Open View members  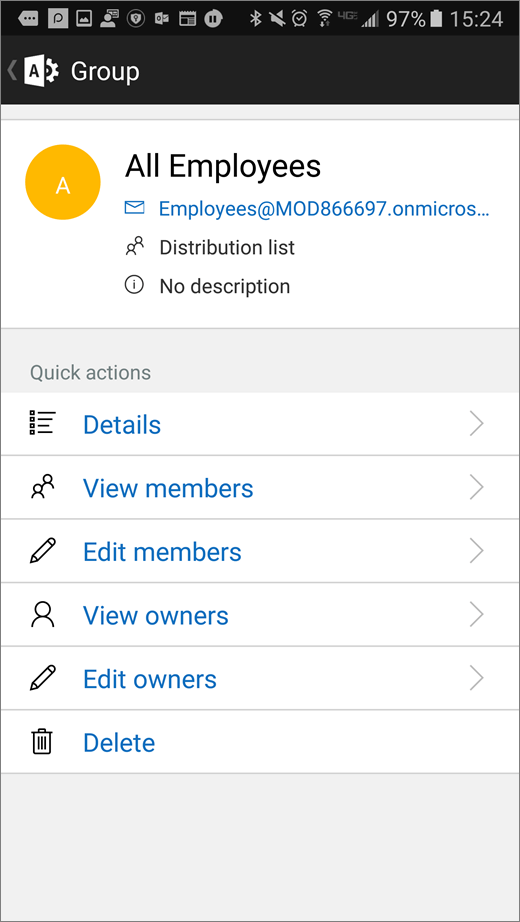[x=260, y=487]
